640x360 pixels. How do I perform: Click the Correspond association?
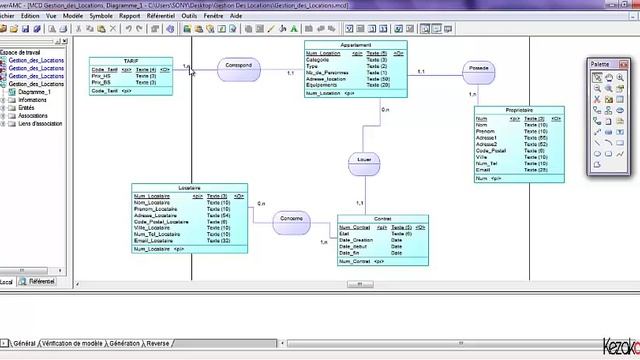coord(239,69)
